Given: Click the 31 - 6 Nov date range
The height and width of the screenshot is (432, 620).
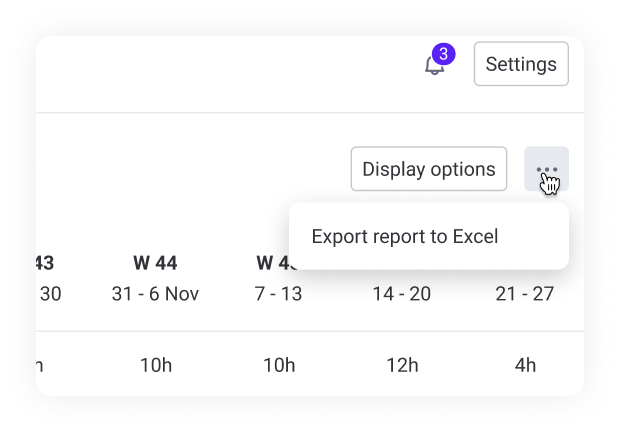Looking at the screenshot, I should (x=155, y=294).
